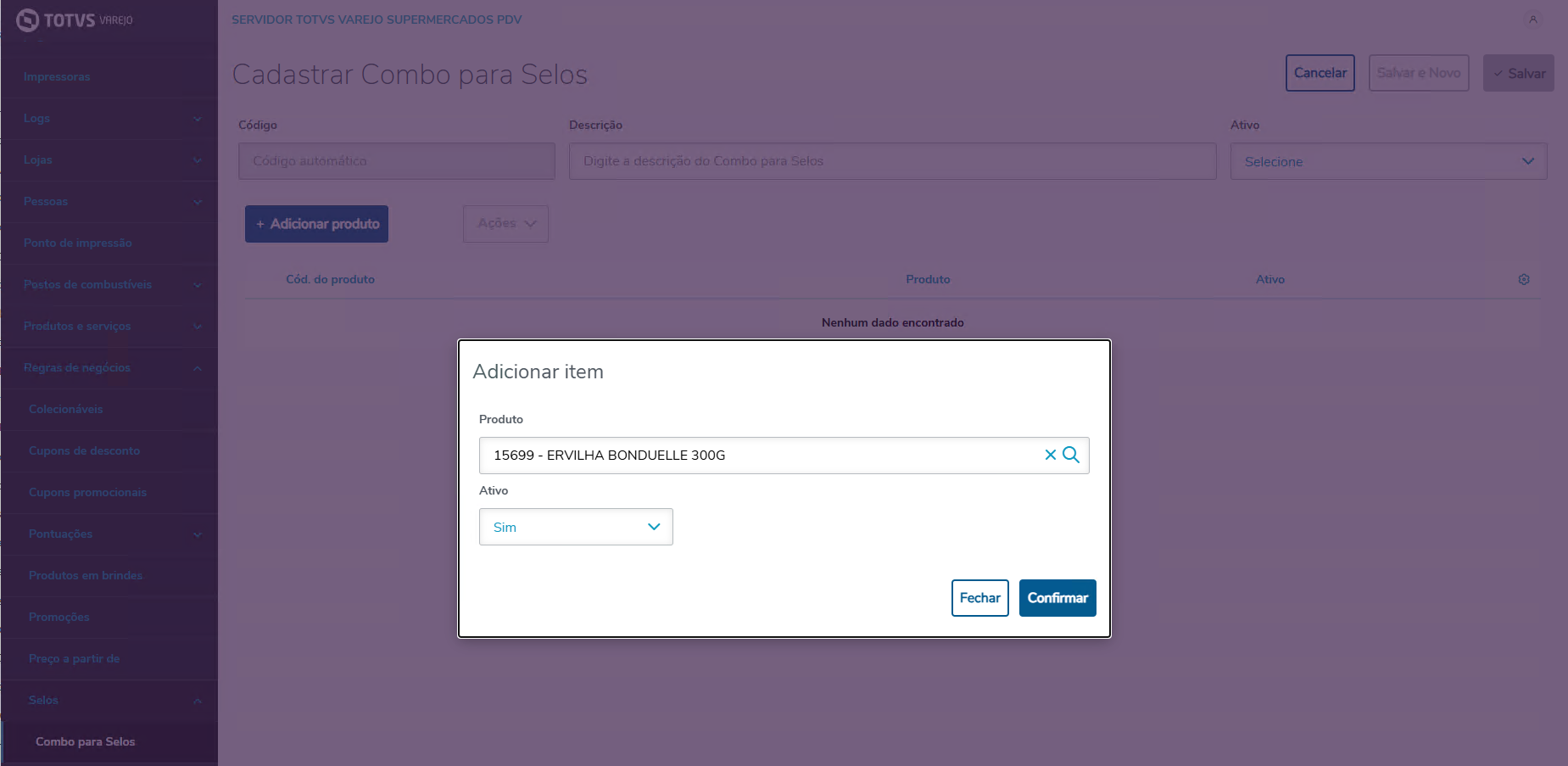The width and height of the screenshot is (1568, 766).
Task: Click the search magnifier in Produto field
Action: 1071,455
